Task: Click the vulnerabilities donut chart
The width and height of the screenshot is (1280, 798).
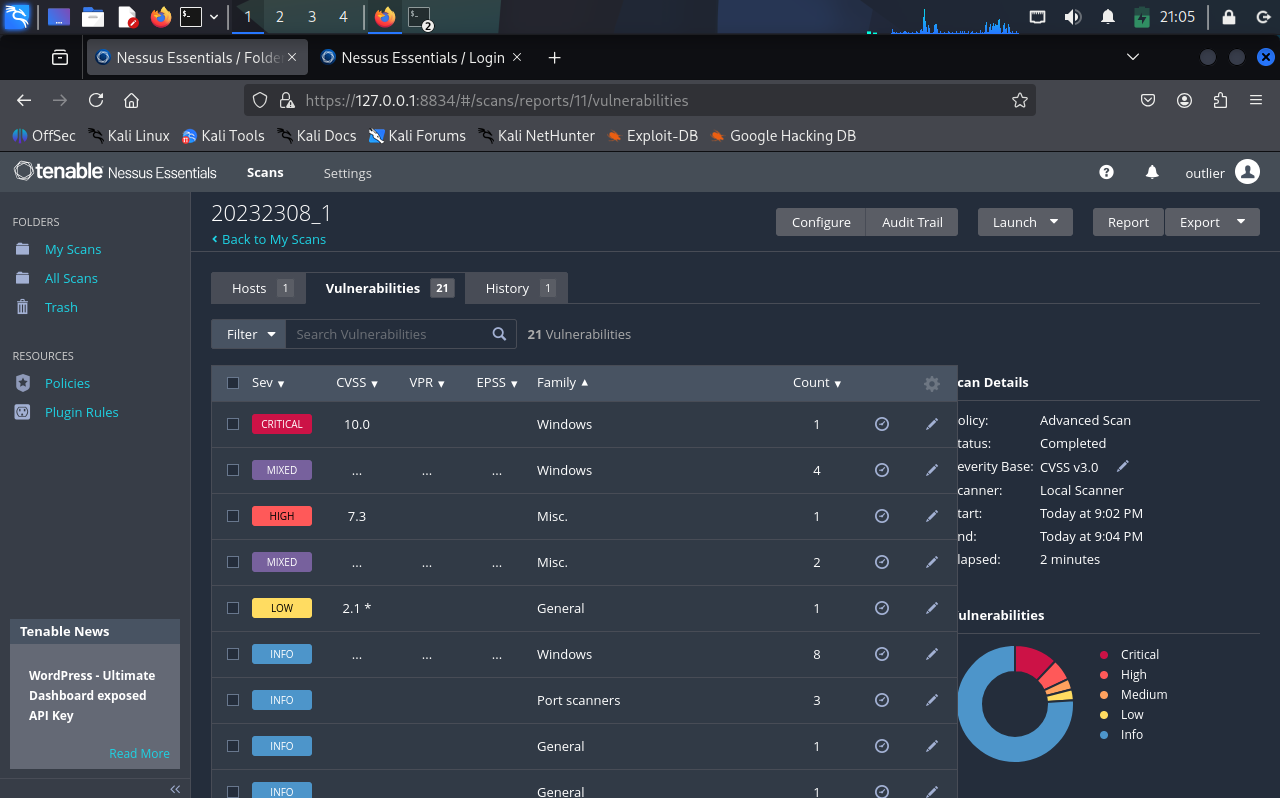Action: tap(1014, 704)
